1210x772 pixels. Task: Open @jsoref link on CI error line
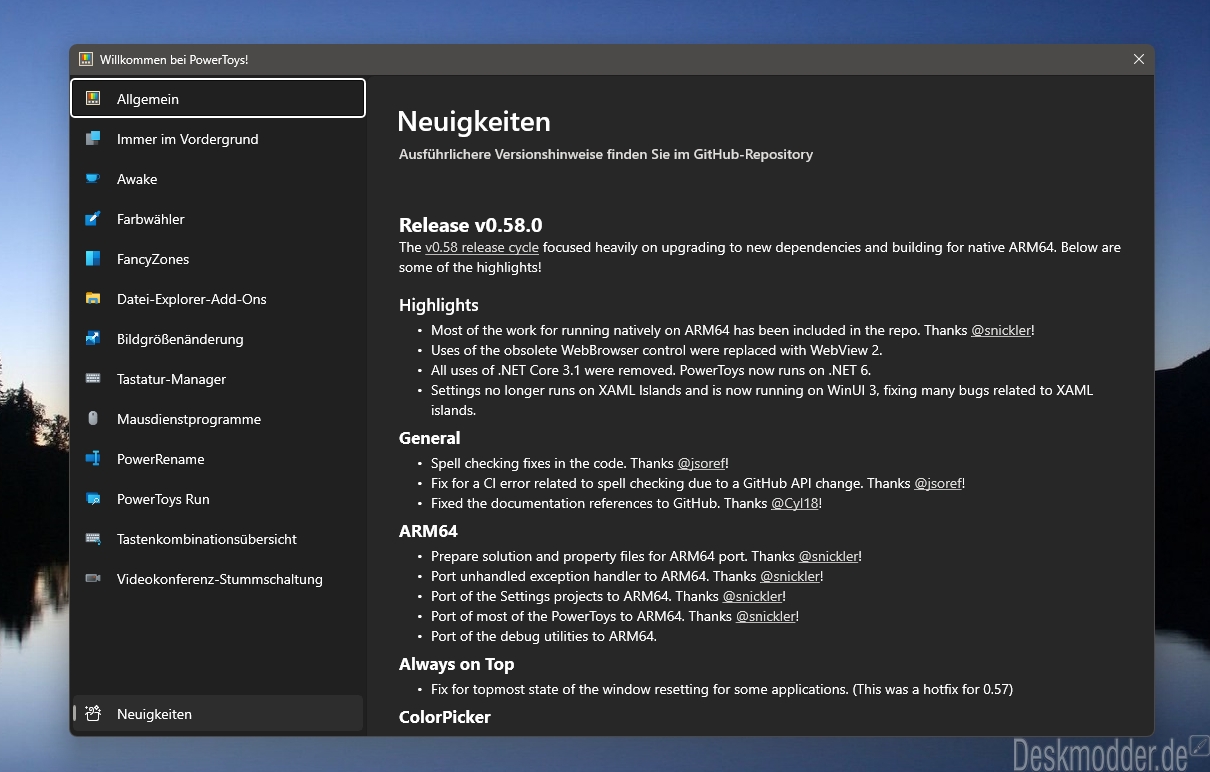(x=938, y=483)
